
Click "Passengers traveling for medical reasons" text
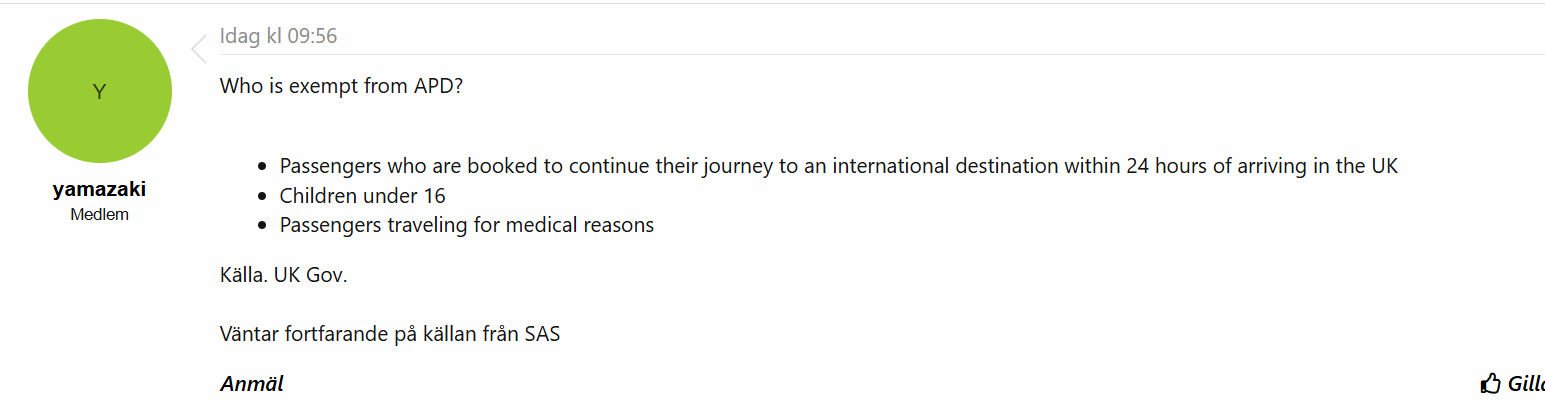pyautogui.click(x=466, y=225)
